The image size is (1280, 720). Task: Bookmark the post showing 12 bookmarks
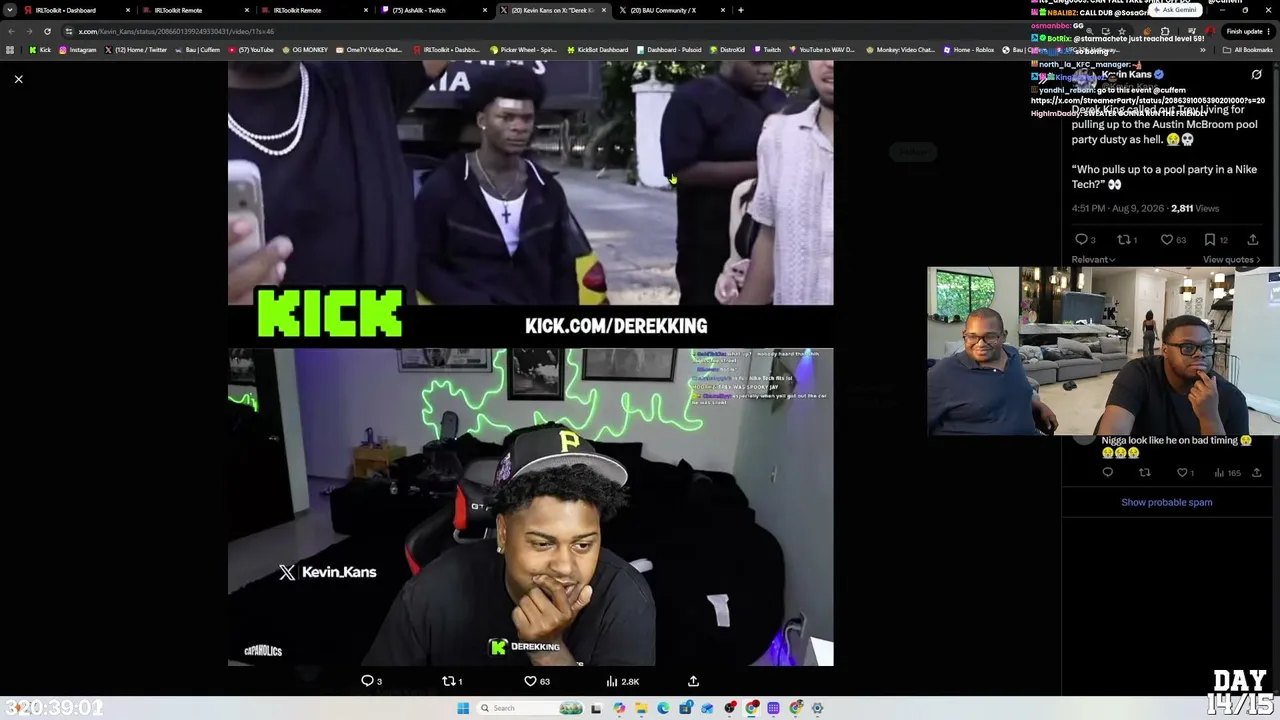coord(1216,240)
